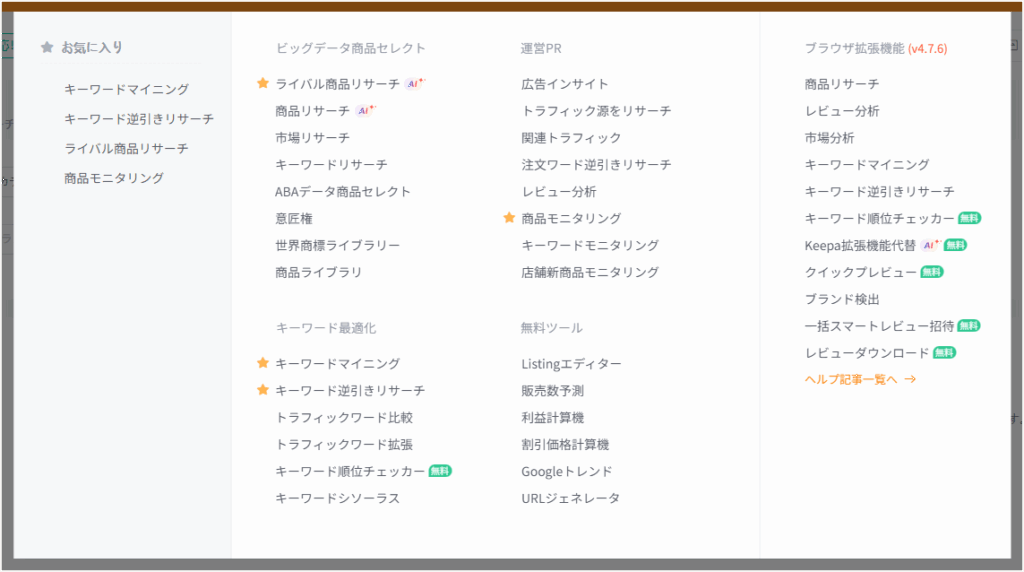This screenshot has width=1024, height=572.
Task: Follow the ヘルプ記事一覧へ link
Action: (851, 379)
